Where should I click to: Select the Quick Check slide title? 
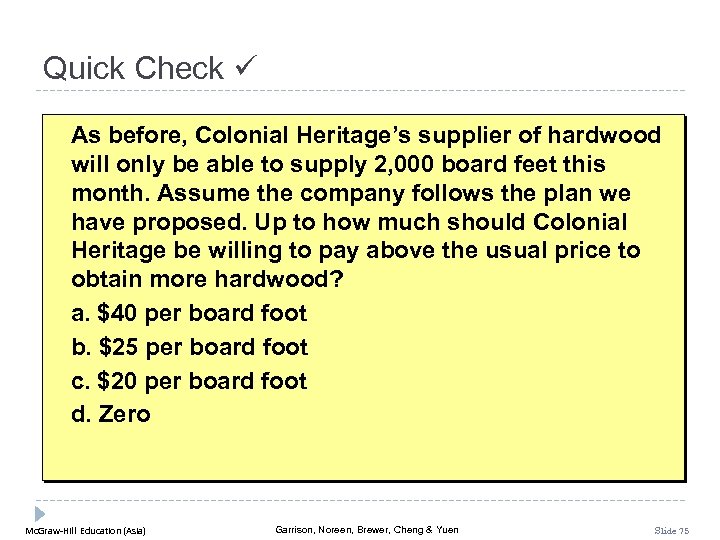(x=133, y=68)
